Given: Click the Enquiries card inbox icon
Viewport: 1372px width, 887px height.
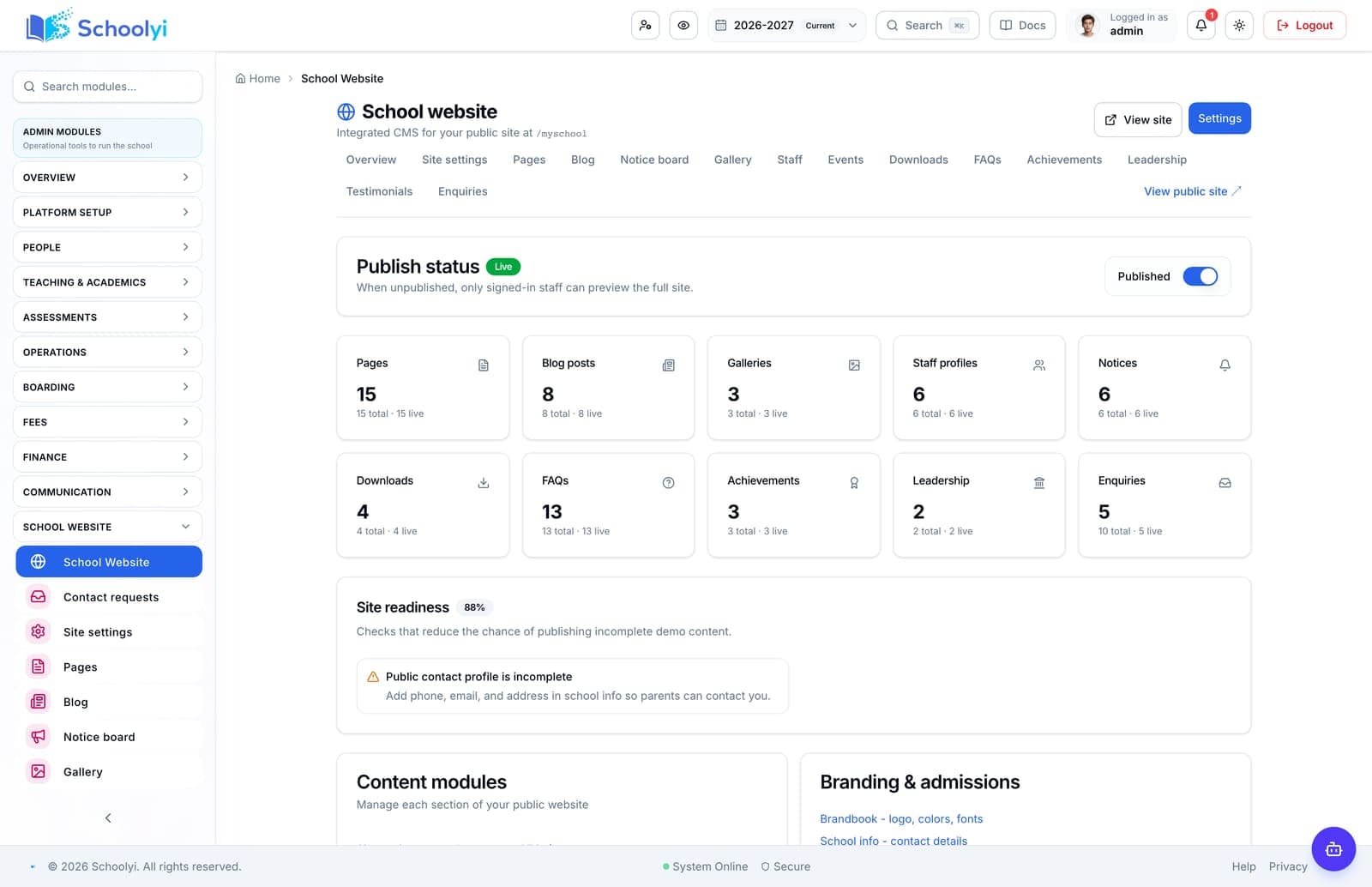Looking at the screenshot, I should tap(1225, 483).
